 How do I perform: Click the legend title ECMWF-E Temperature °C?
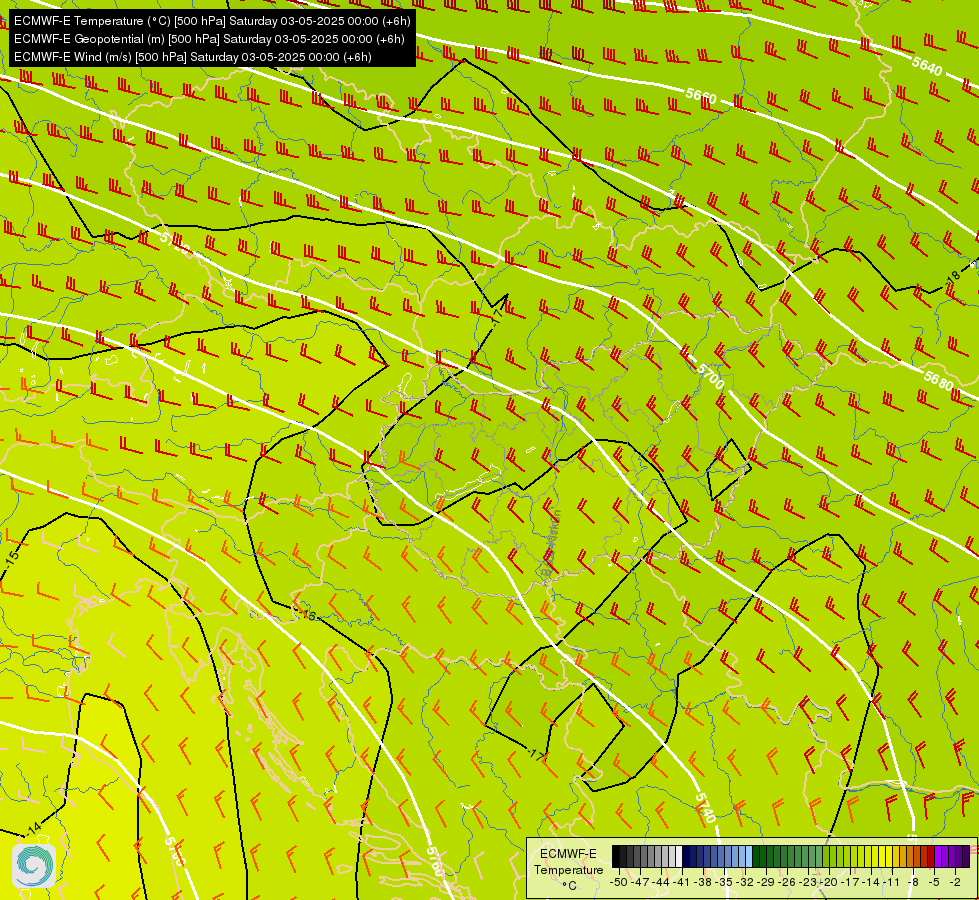click(x=568, y=869)
